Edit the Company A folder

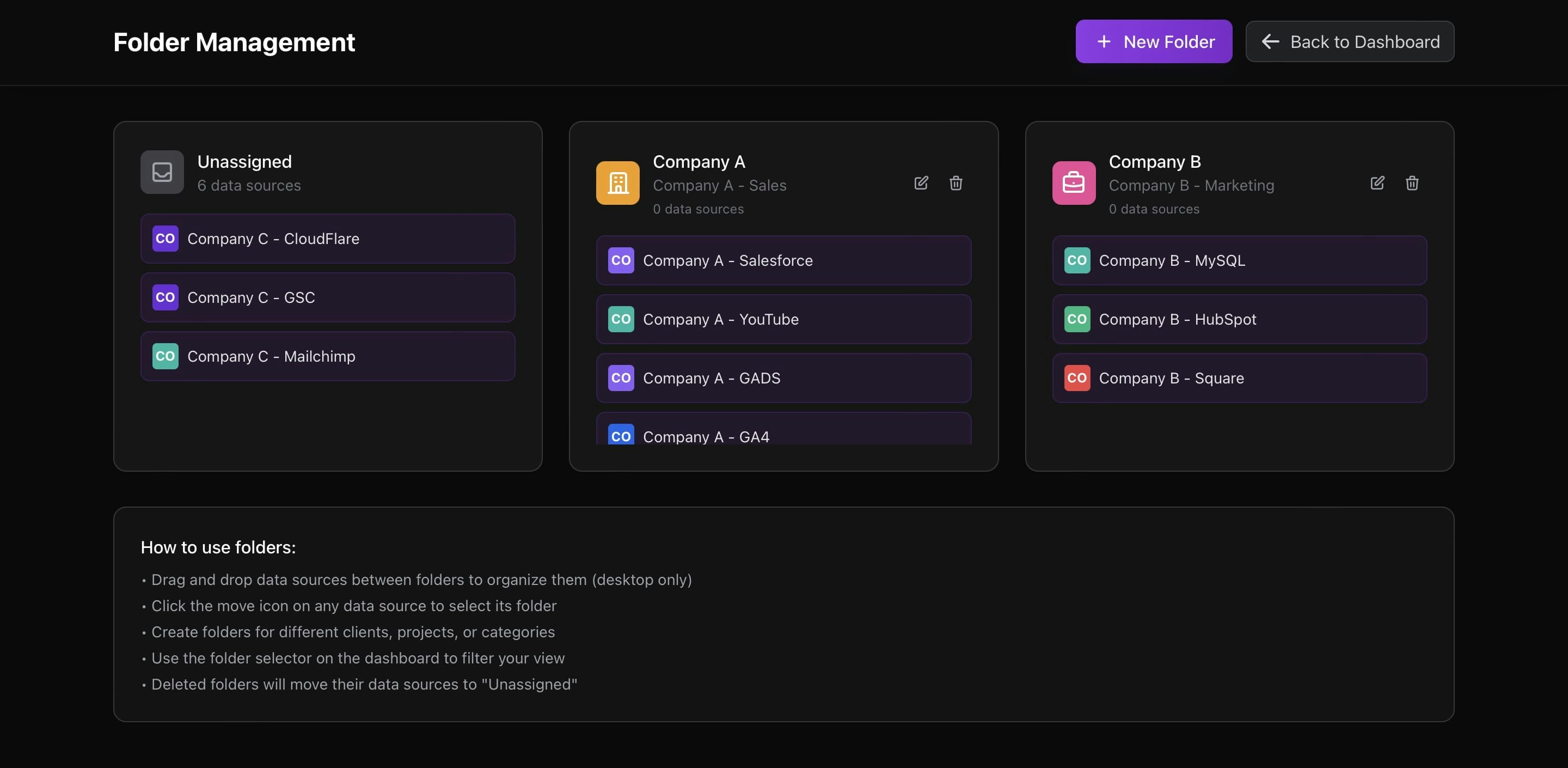click(921, 182)
